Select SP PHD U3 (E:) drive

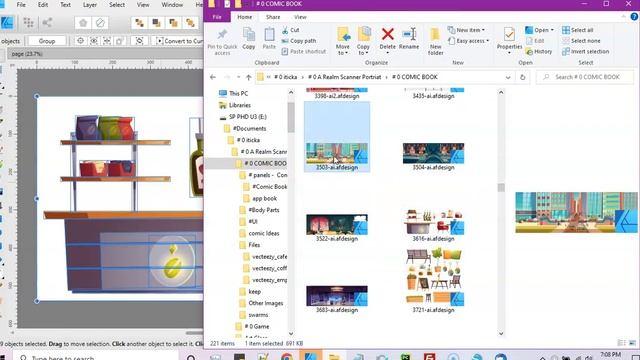coord(247,117)
